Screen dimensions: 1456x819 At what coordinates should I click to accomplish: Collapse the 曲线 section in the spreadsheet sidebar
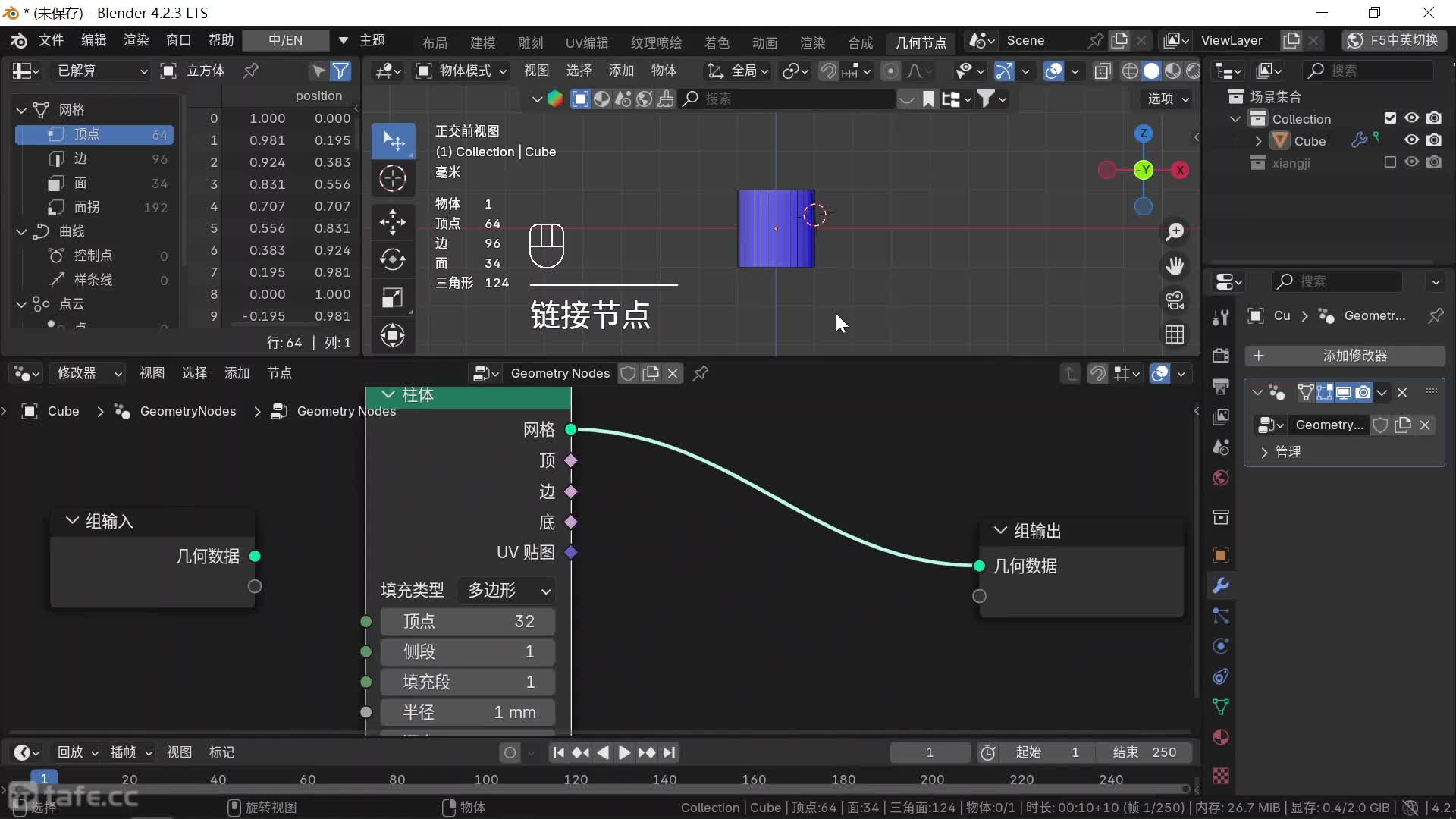point(20,231)
